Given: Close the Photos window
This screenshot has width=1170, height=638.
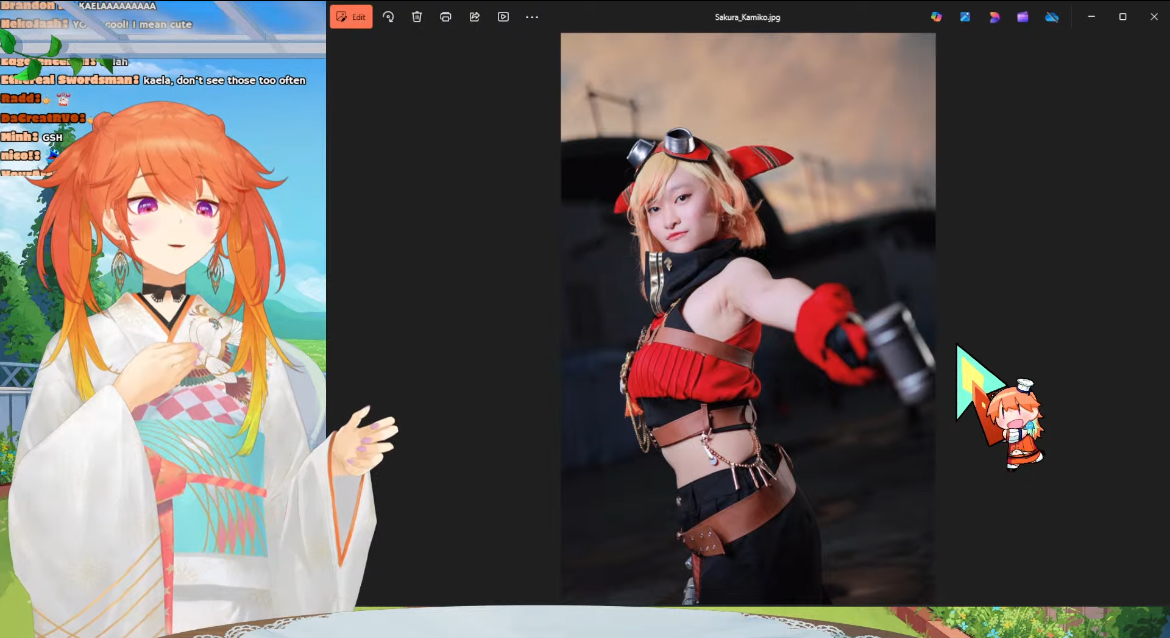Looking at the screenshot, I should tap(1154, 16).
